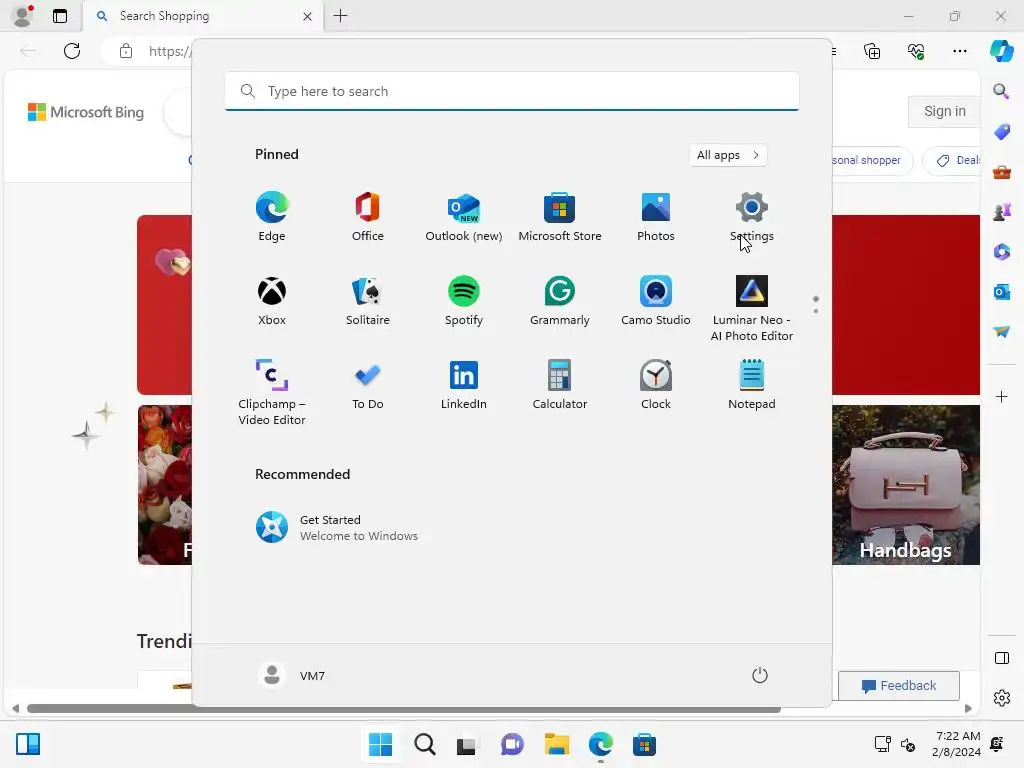Launch Camo Studio

pos(656,301)
